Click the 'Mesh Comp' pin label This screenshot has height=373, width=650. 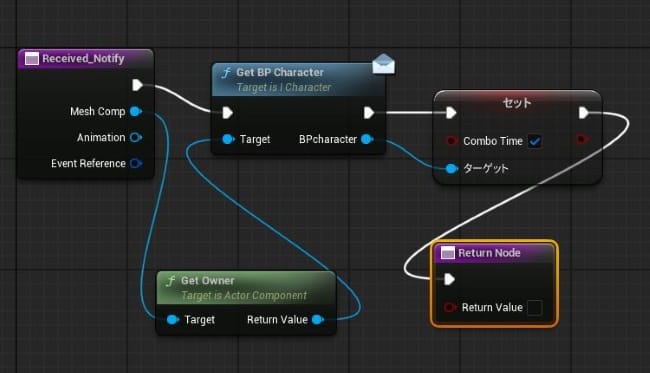[98, 111]
